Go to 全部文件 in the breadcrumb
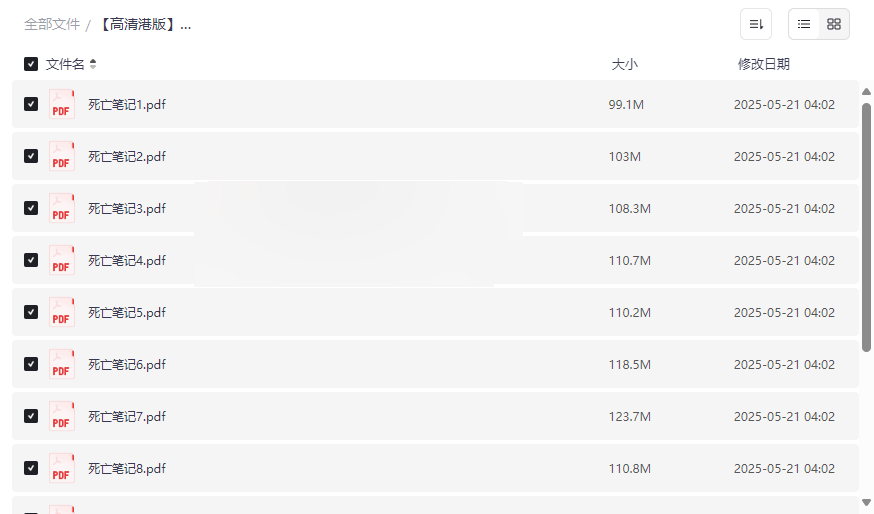 pos(52,24)
